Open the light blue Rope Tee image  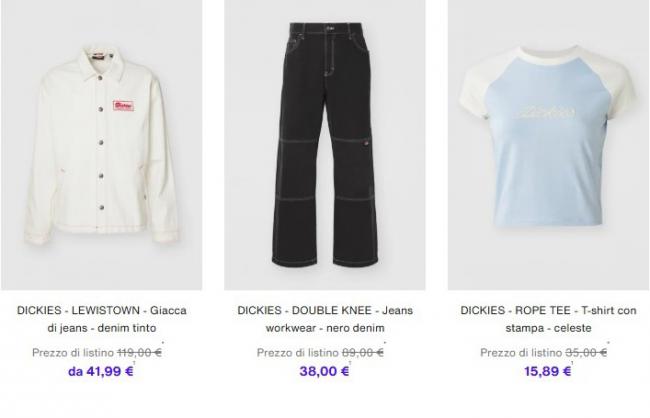pyautogui.click(x=548, y=145)
